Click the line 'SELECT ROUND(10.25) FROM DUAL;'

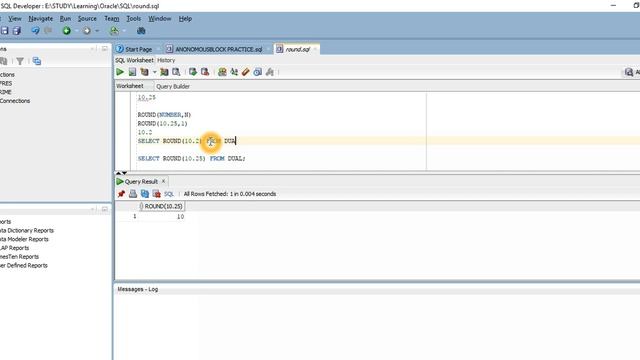[191, 158]
